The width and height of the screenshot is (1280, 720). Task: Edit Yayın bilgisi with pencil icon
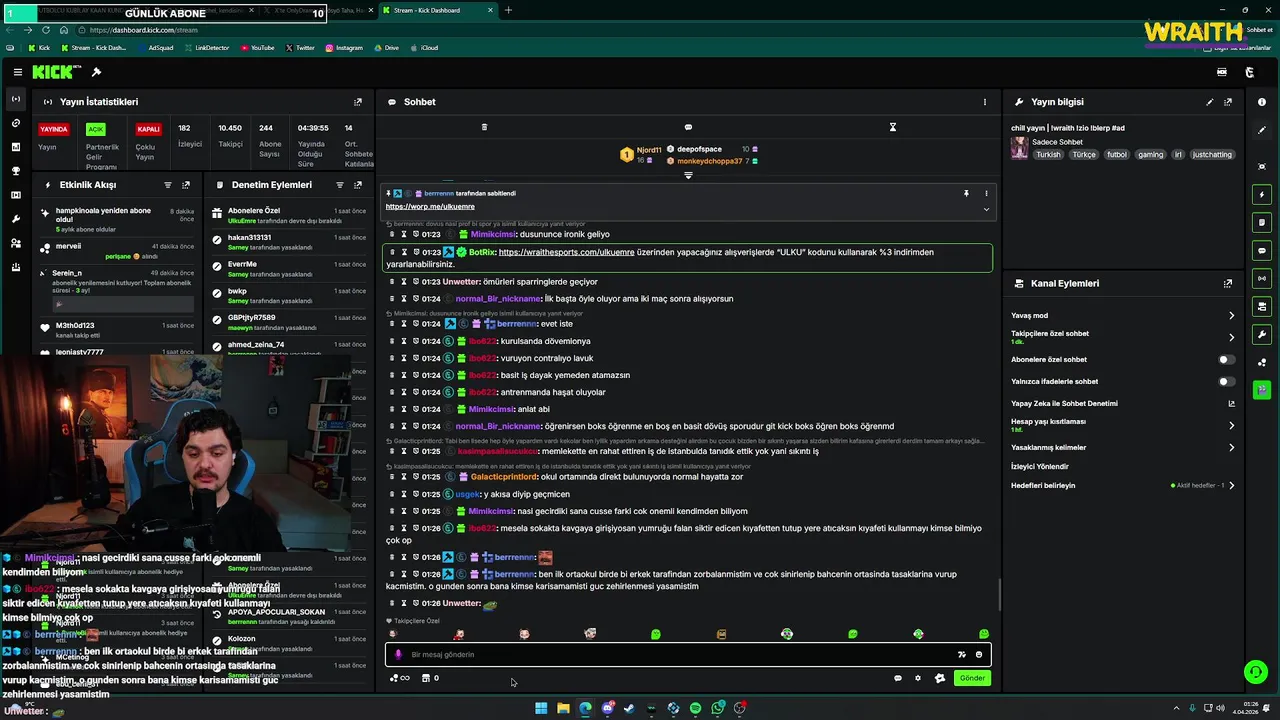pyautogui.click(x=1210, y=102)
